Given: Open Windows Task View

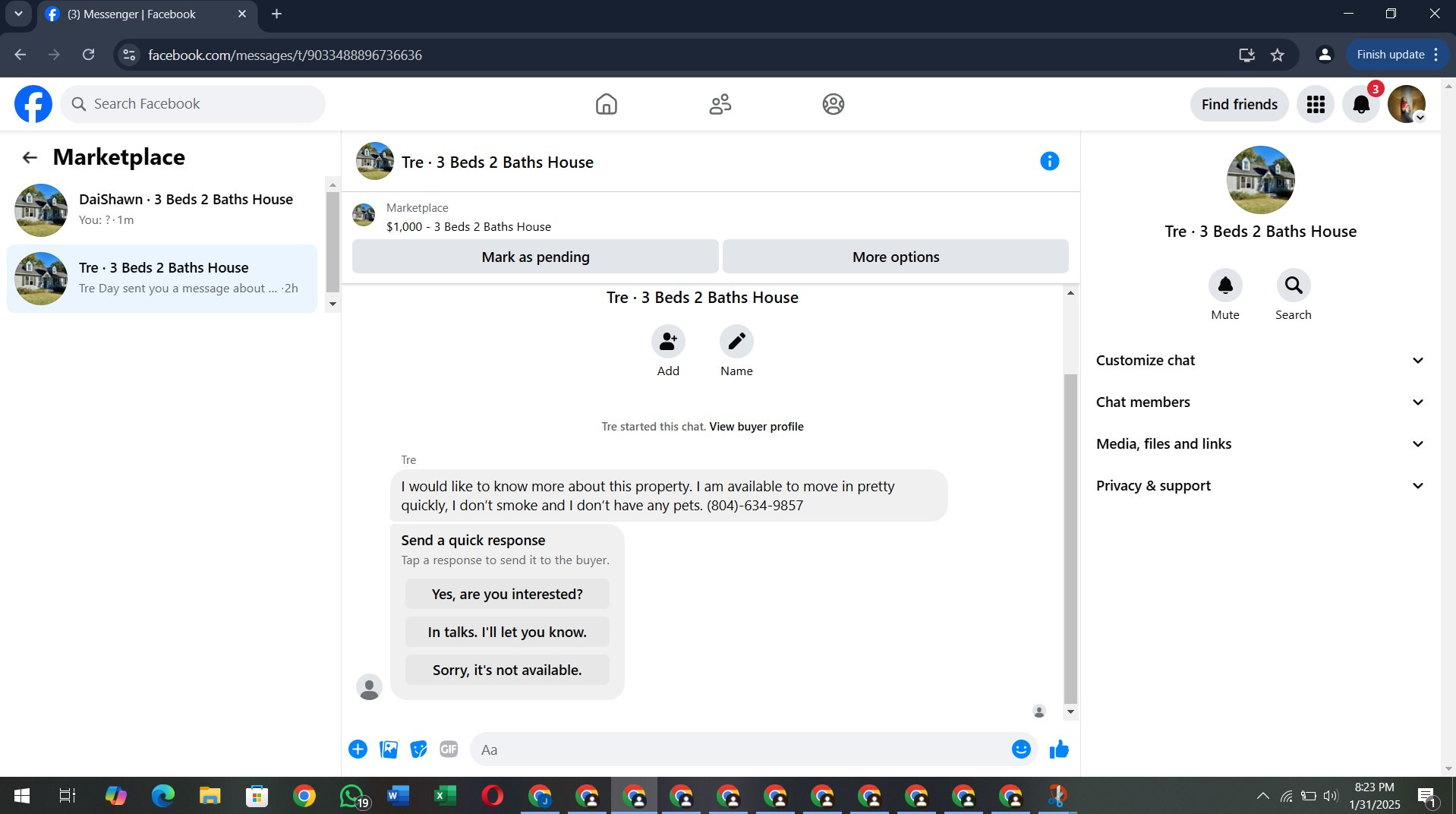Looking at the screenshot, I should point(68,795).
